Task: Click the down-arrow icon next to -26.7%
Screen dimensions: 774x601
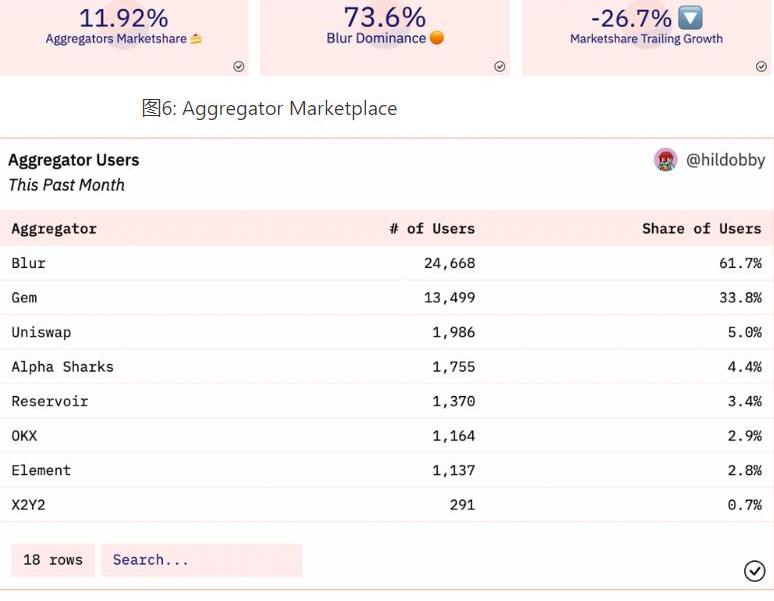Action: (x=690, y=17)
